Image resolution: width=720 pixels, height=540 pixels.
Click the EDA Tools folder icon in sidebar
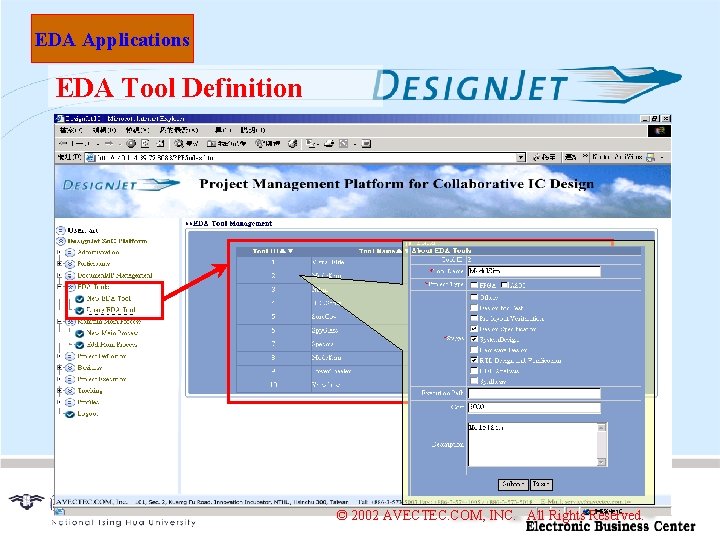[x=72, y=287]
